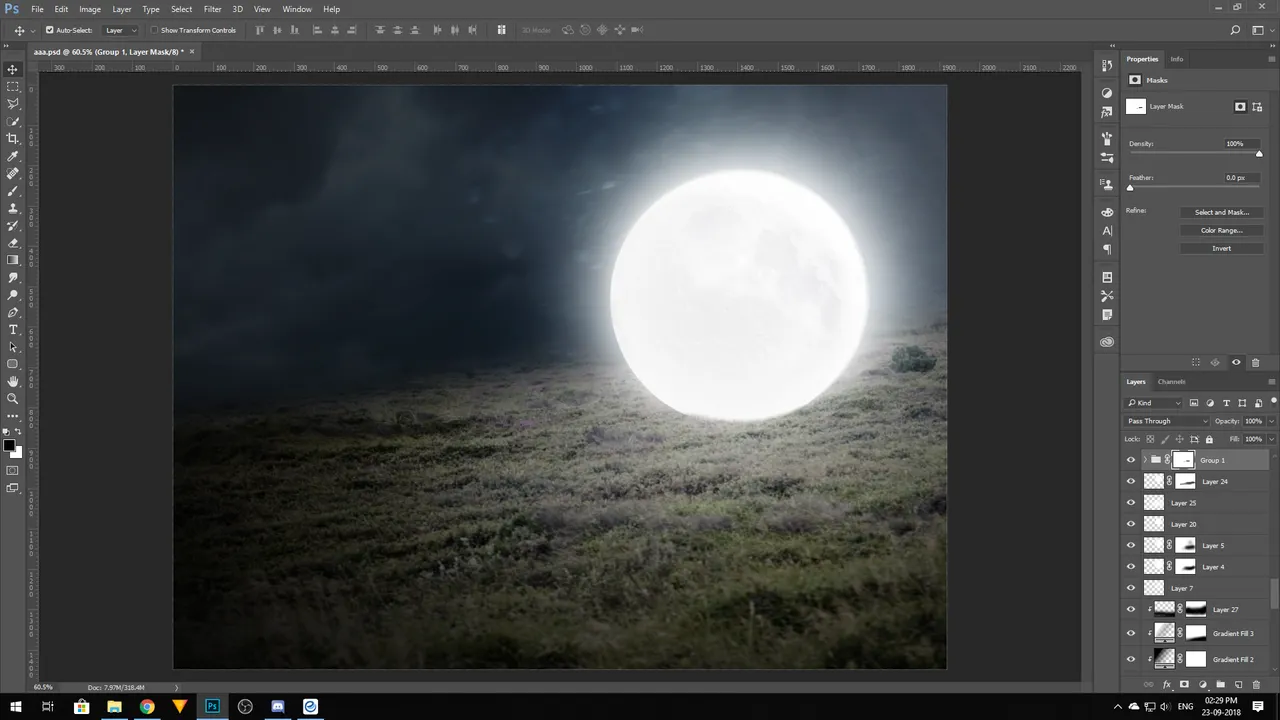Screen dimensions: 1280x720
Task: Click the layer style fx icon in Layers
Action: 1166,685
